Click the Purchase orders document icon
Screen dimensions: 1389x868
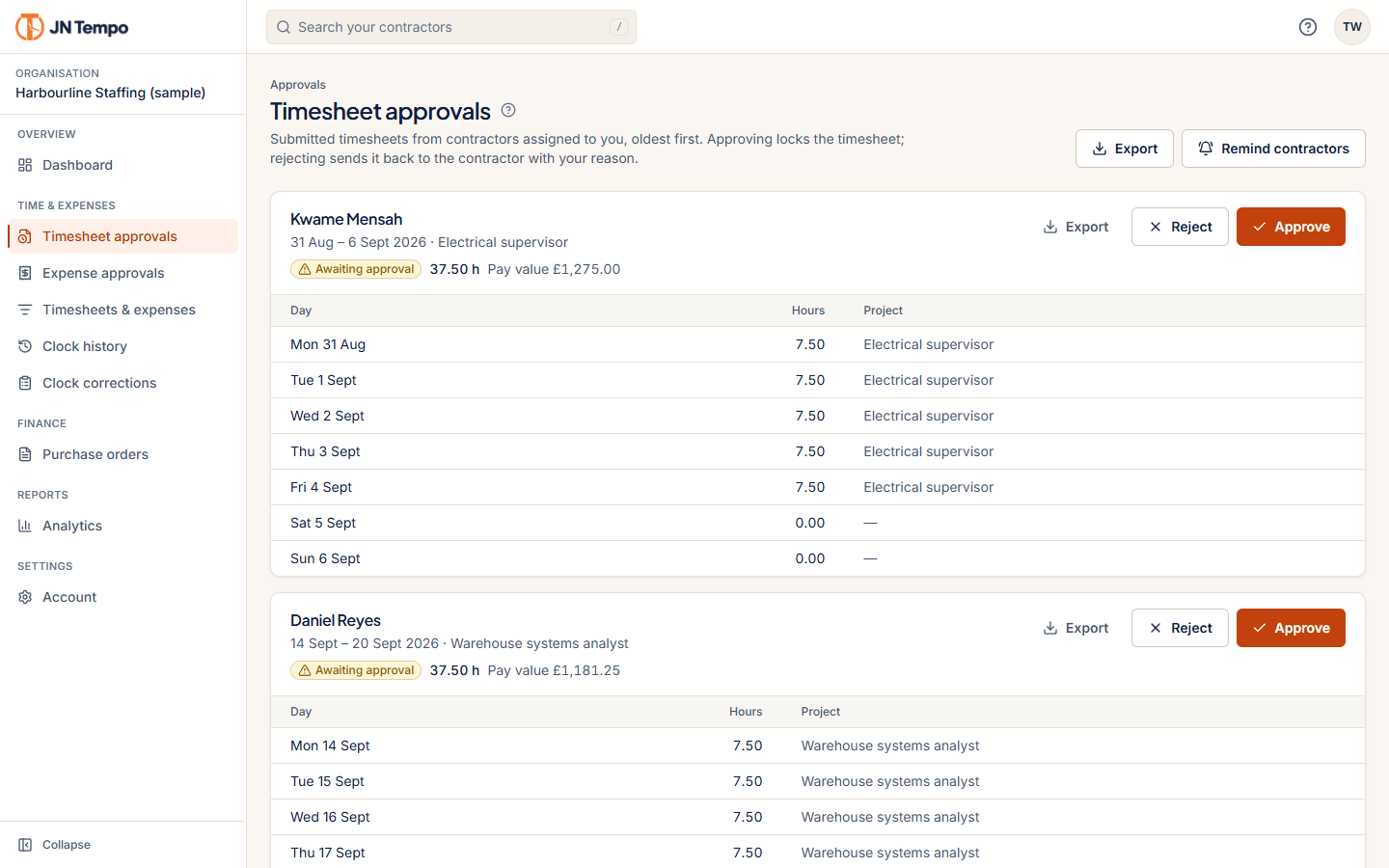click(x=25, y=454)
